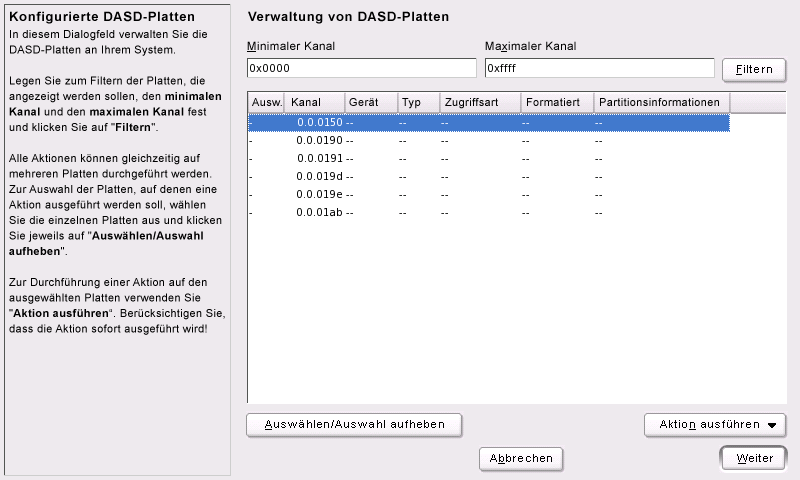The width and height of the screenshot is (800, 480).
Task: Sort by the Gerät column header
Action: [x=371, y=102]
